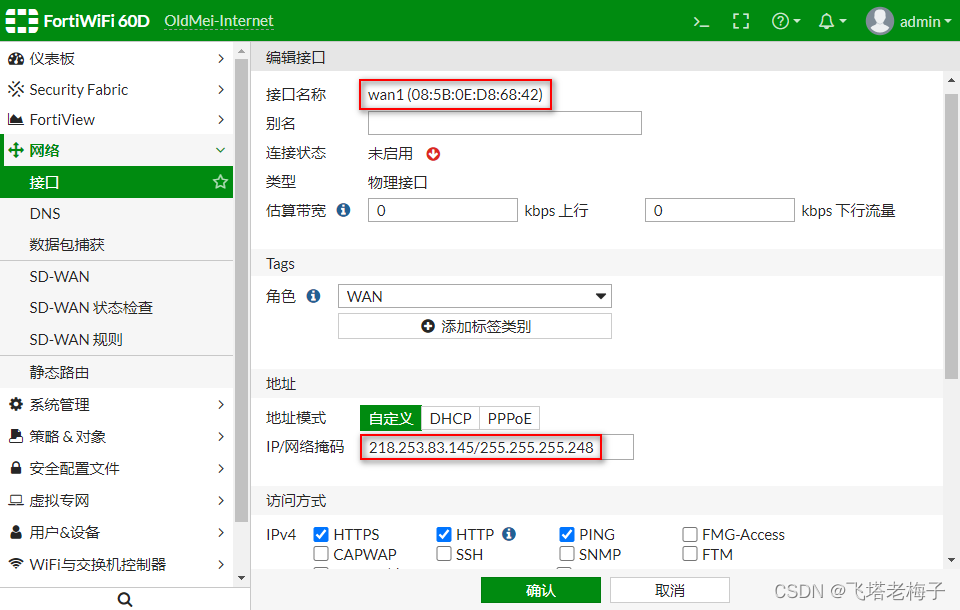Click the 网络 network arrows icon
This screenshot has width=960, height=610.
16,150
